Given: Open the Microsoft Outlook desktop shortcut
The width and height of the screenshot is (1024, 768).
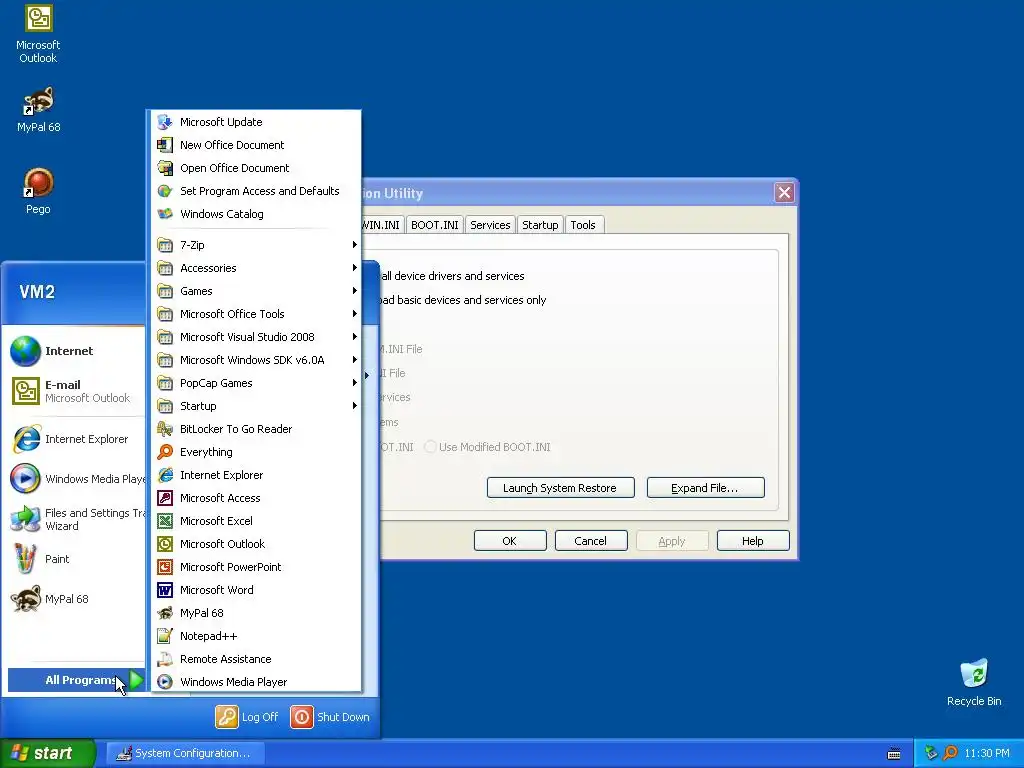Looking at the screenshot, I should click(38, 33).
